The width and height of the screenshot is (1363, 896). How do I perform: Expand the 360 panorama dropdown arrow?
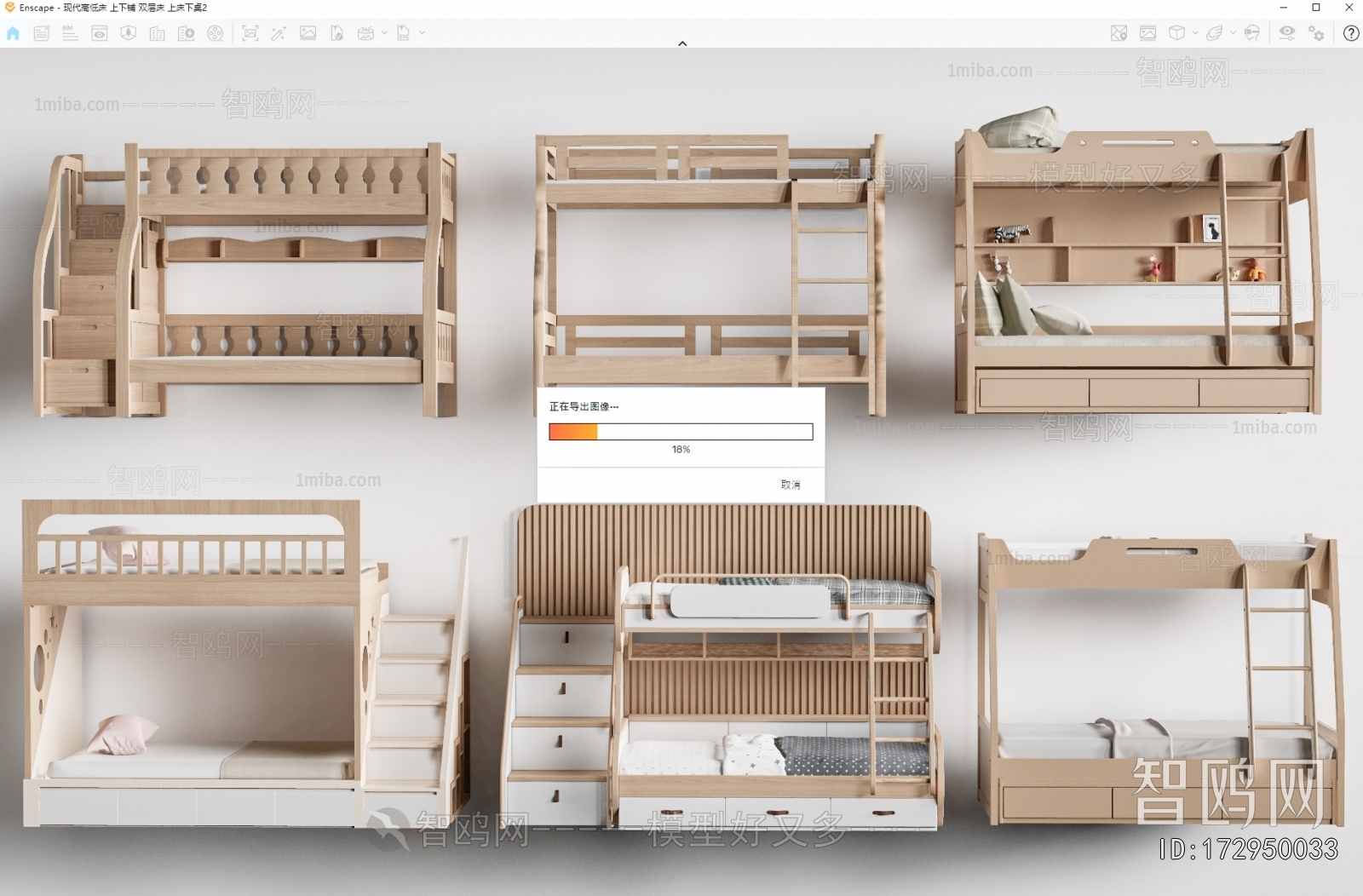(385, 34)
